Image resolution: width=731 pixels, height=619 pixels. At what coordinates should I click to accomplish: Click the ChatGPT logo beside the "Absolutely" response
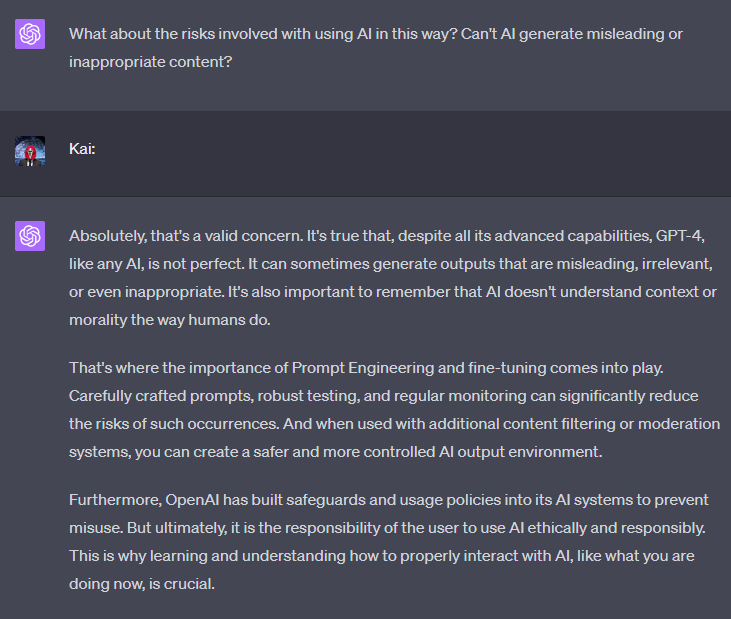(x=30, y=237)
